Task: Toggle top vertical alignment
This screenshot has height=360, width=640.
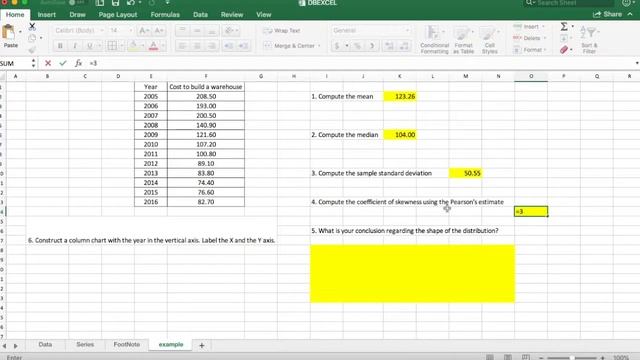Action: (x=182, y=31)
